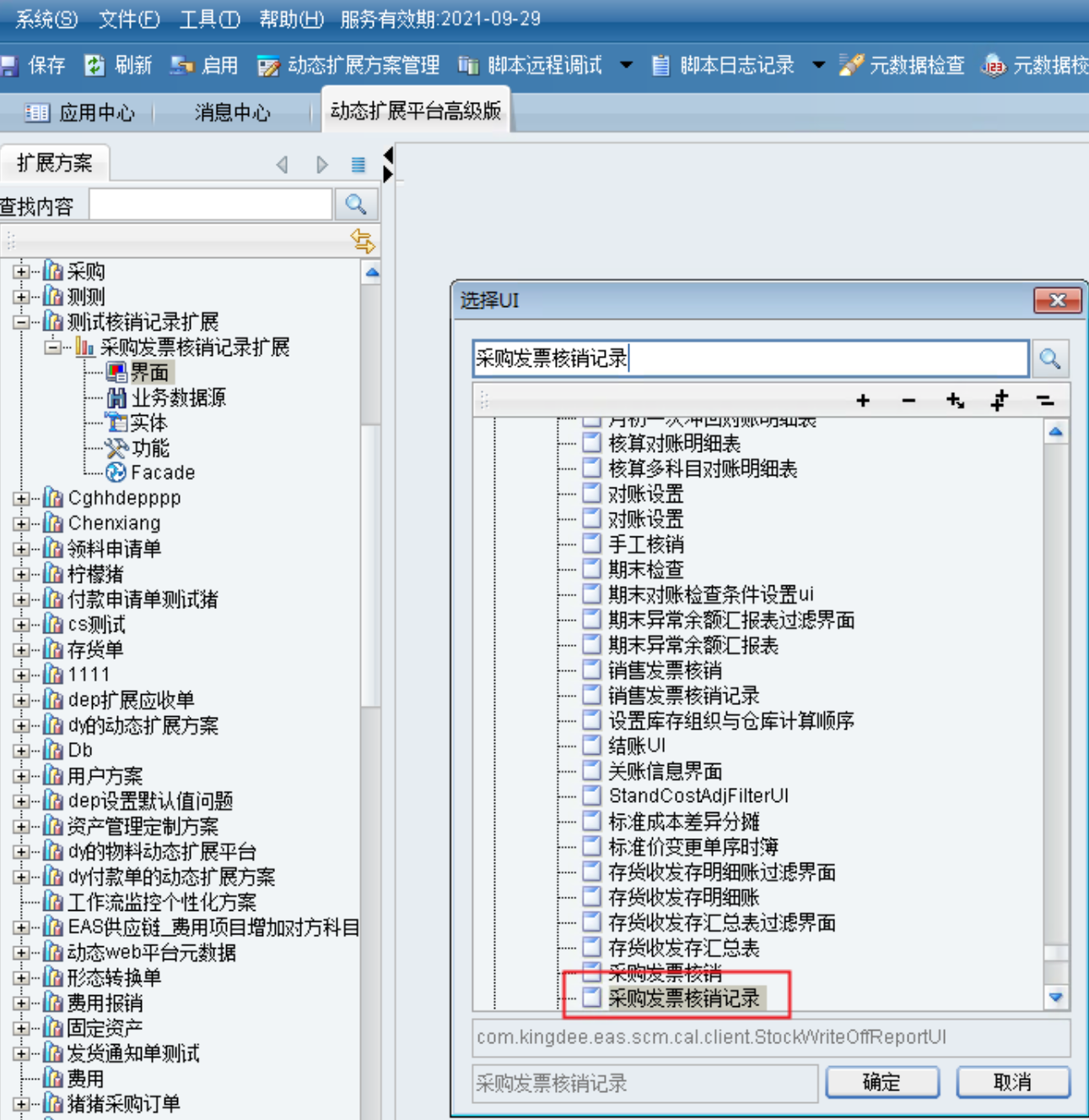This screenshot has width=1089, height=1120.
Task: Click the Refresh (刷新) toolbar icon
Action: pyautogui.click(x=94, y=66)
